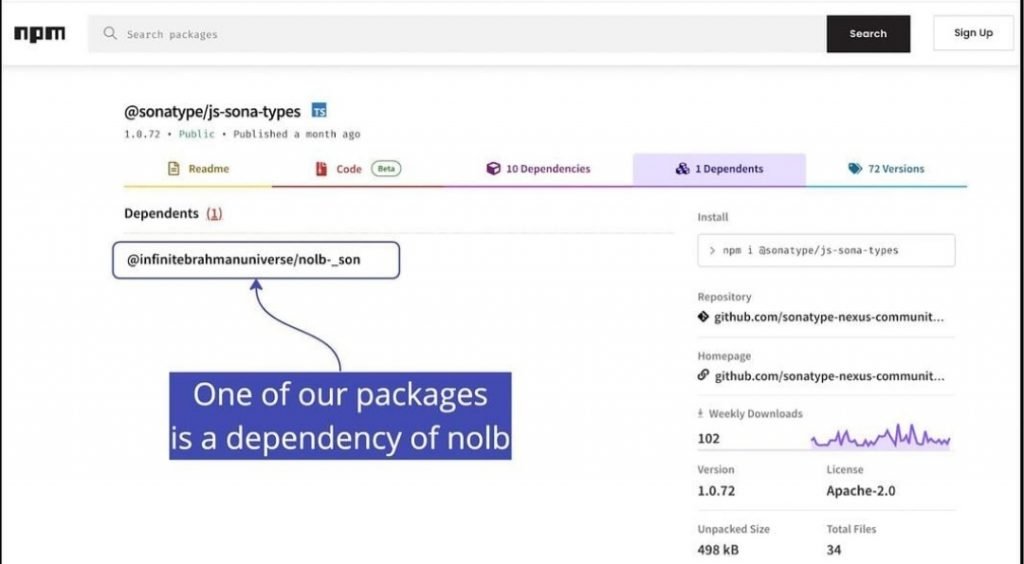Open the Readme tab
This screenshot has height=564, width=1024.
click(198, 169)
